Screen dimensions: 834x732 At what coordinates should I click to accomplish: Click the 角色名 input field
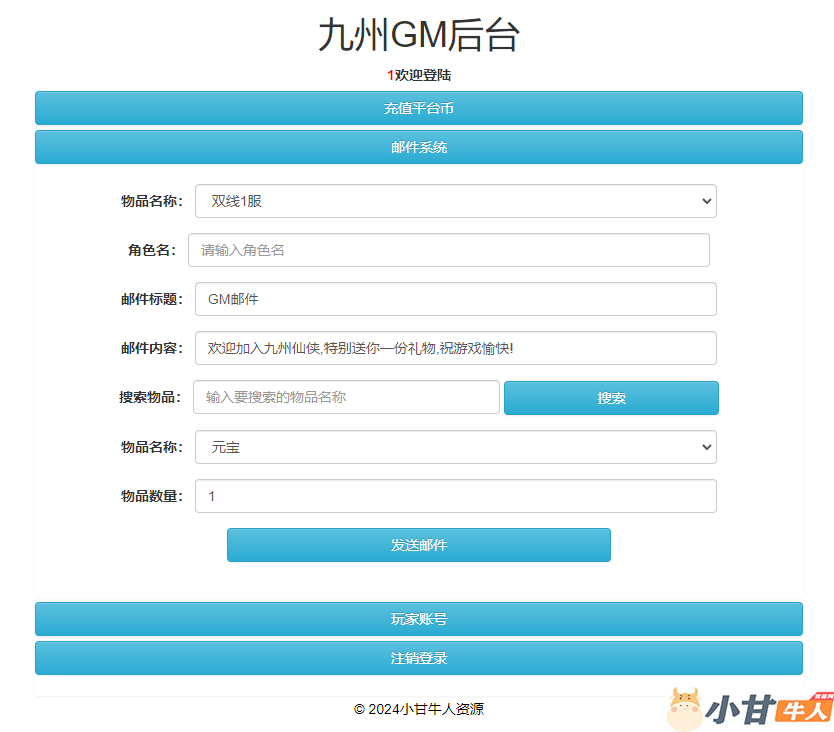point(448,250)
